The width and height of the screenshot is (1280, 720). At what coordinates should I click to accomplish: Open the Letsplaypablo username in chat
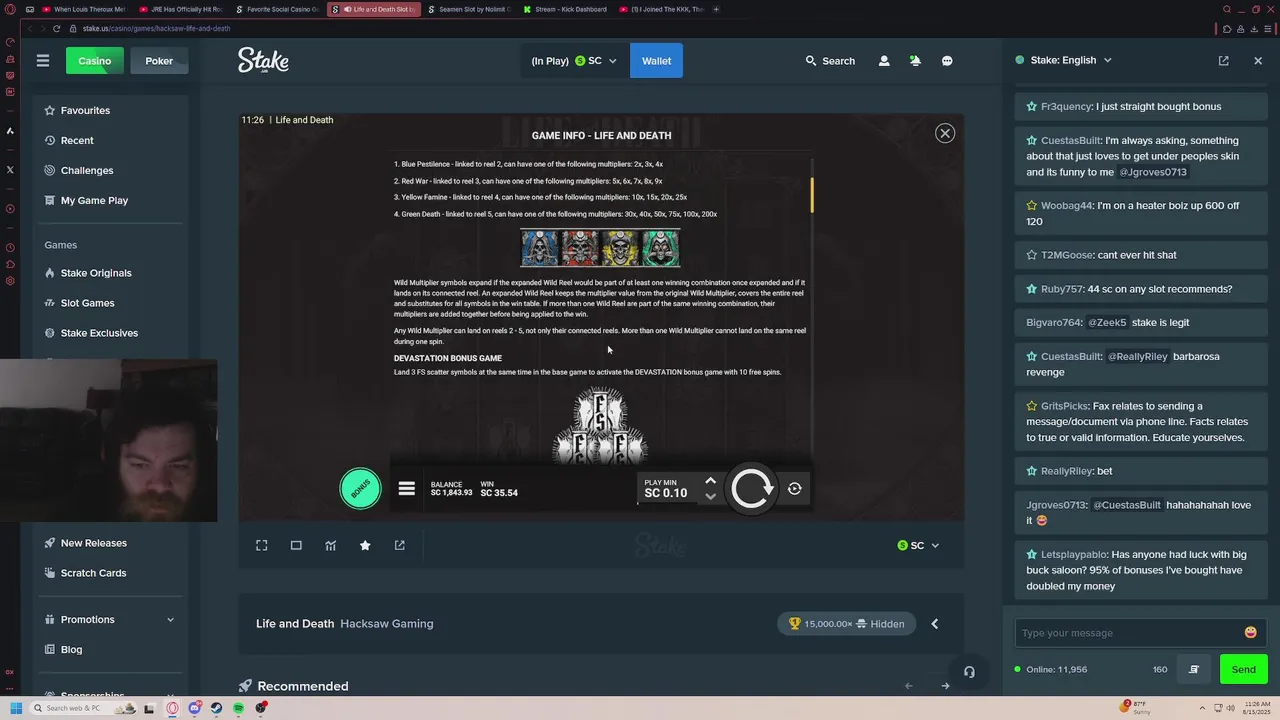[1073, 554]
